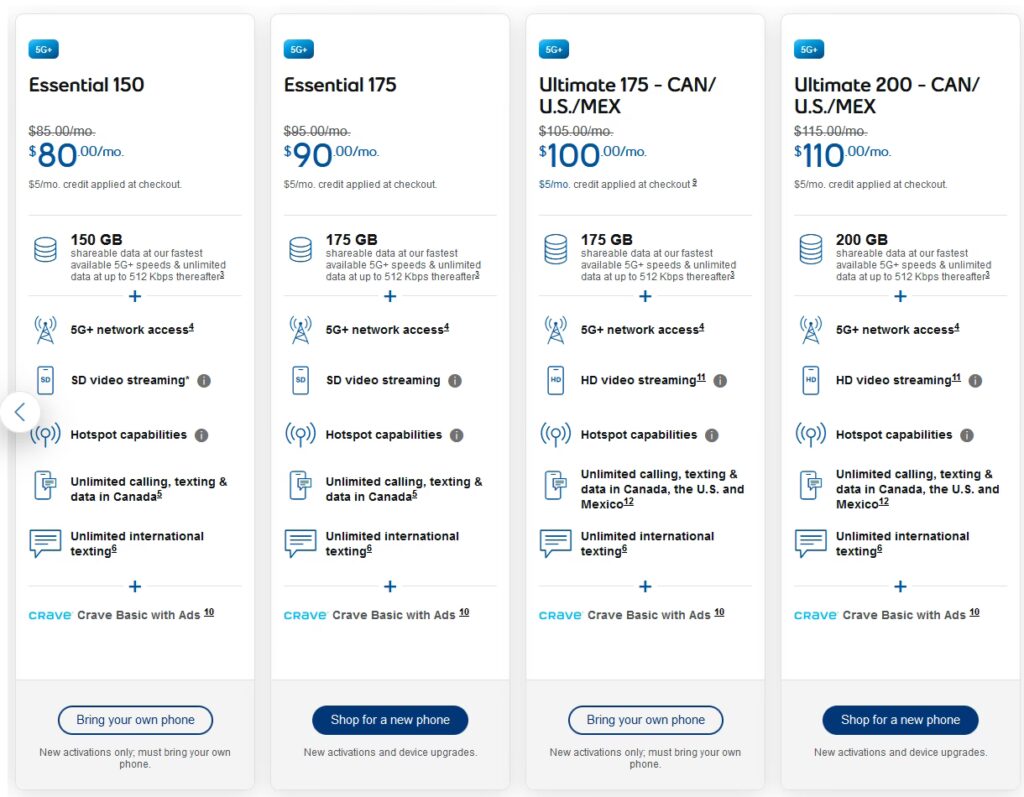The width and height of the screenshot is (1024, 797).
Task: Click the data stack icon on Essential 175
Action: 300,249
